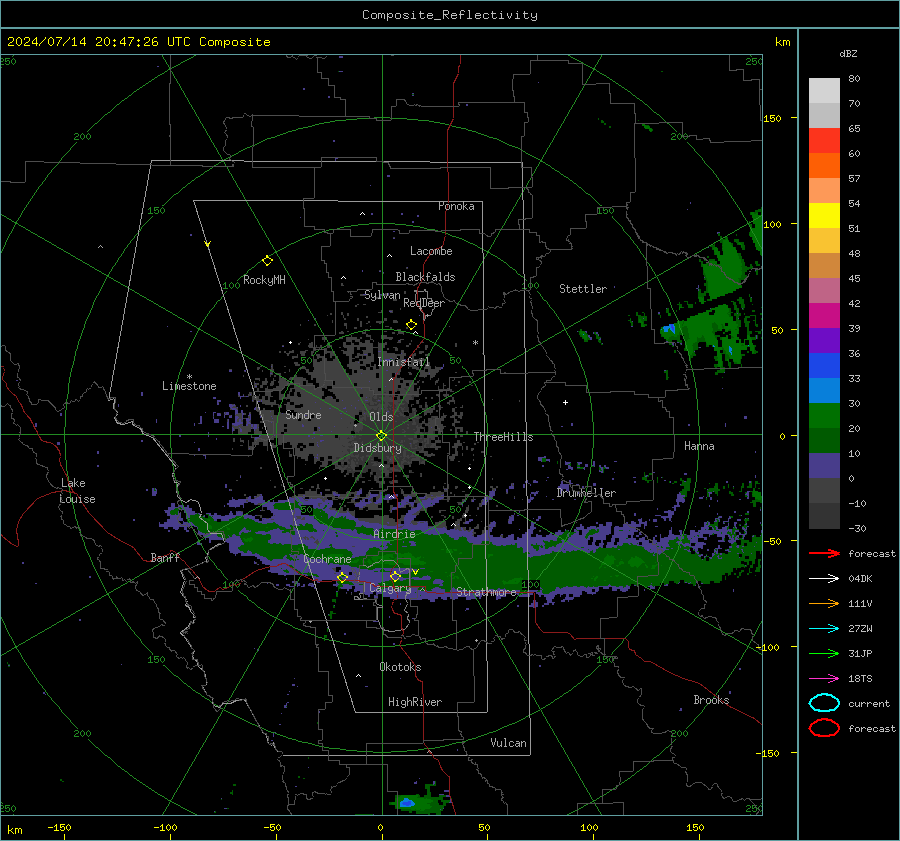Click the asterisk marker east of Innisfail
This screenshot has height=841, width=900.
(475, 343)
